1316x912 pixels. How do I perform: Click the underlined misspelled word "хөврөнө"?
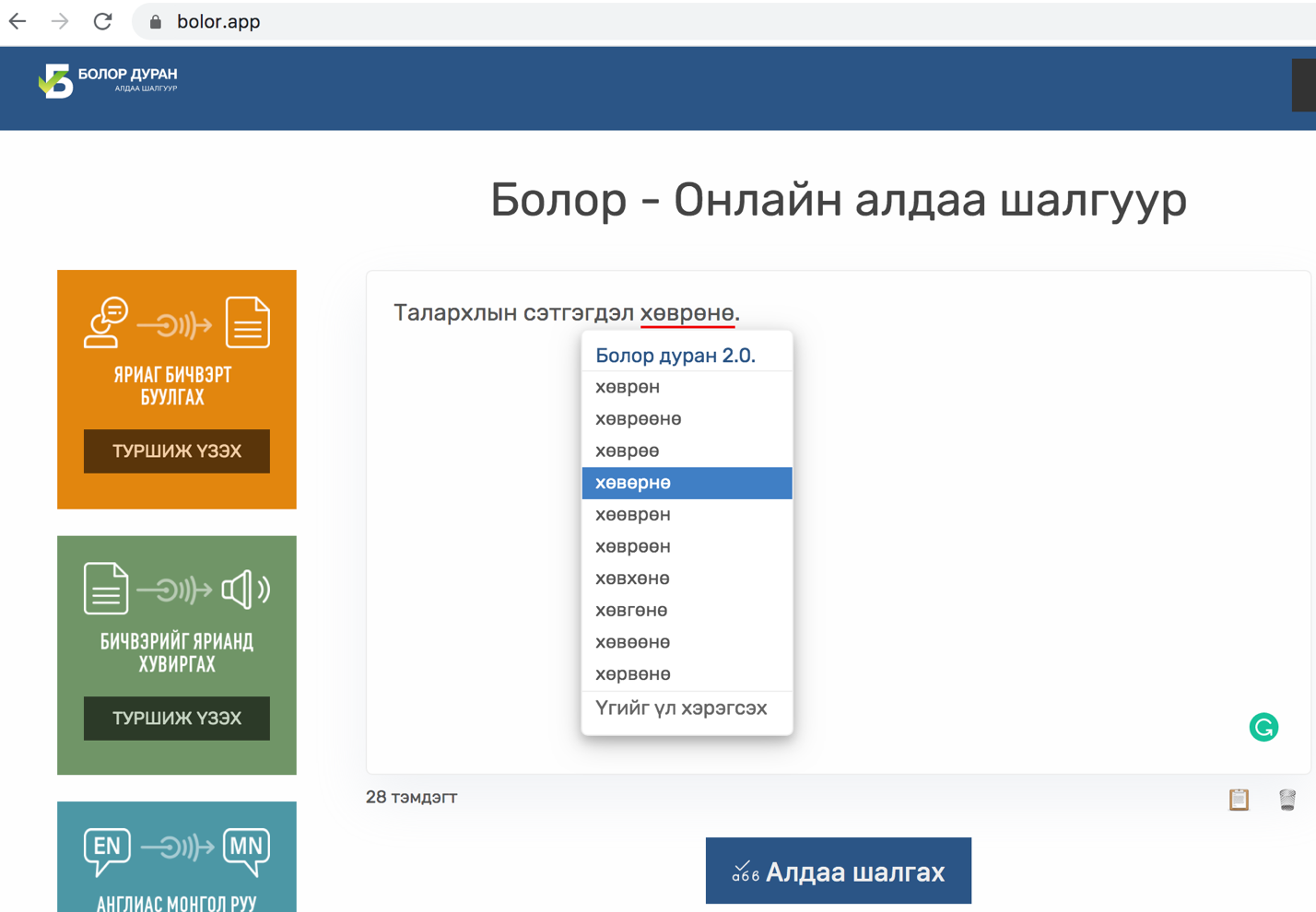click(687, 313)
